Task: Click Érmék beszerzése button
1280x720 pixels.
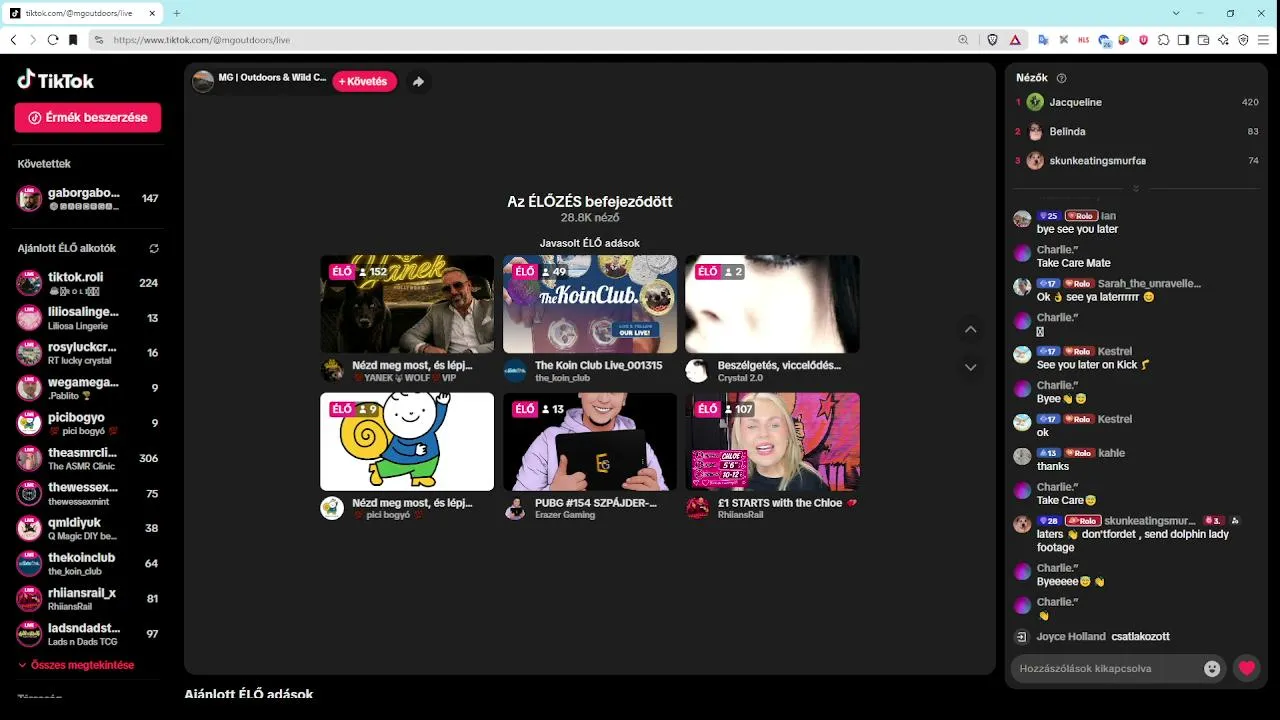Action: 88,117
